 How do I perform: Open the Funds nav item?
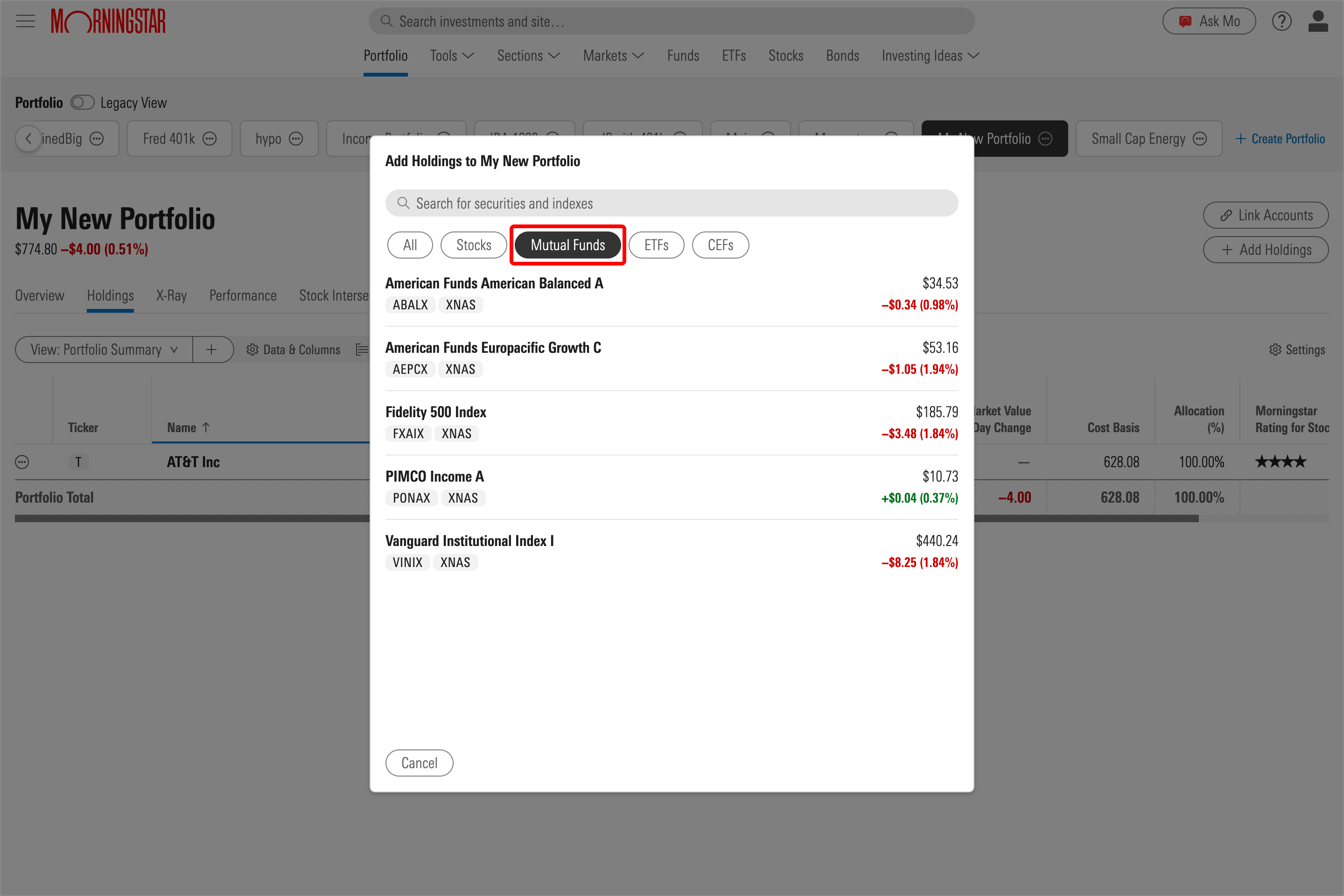683,56
